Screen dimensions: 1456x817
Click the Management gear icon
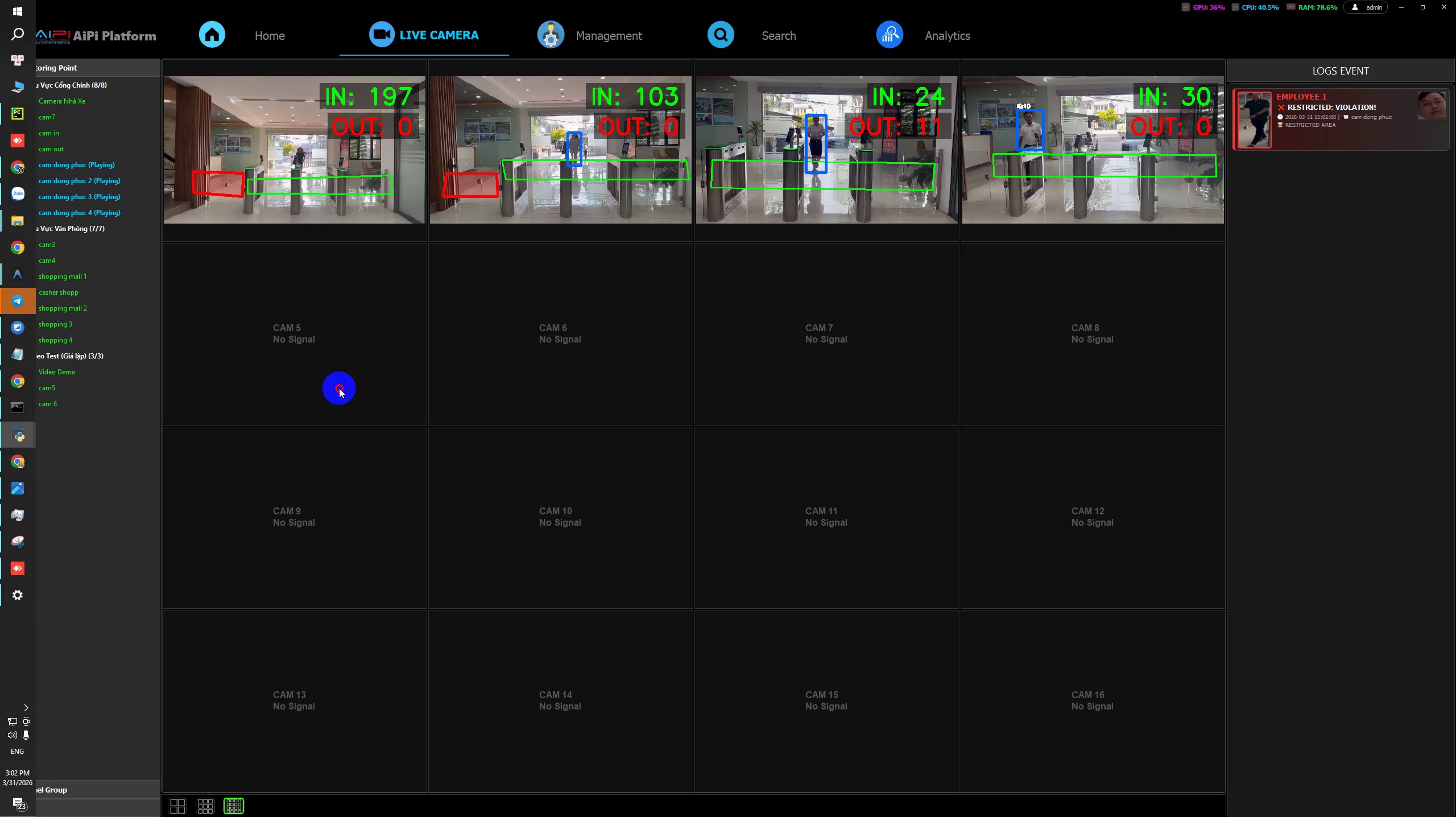(x=551, y=35)
